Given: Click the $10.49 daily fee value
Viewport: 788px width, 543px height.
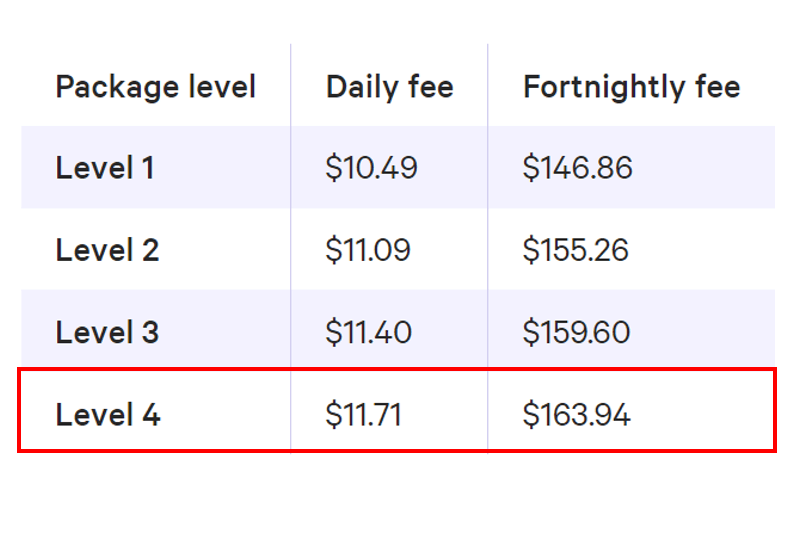Looking at the screenshot, I should click(x=371, y=168).
